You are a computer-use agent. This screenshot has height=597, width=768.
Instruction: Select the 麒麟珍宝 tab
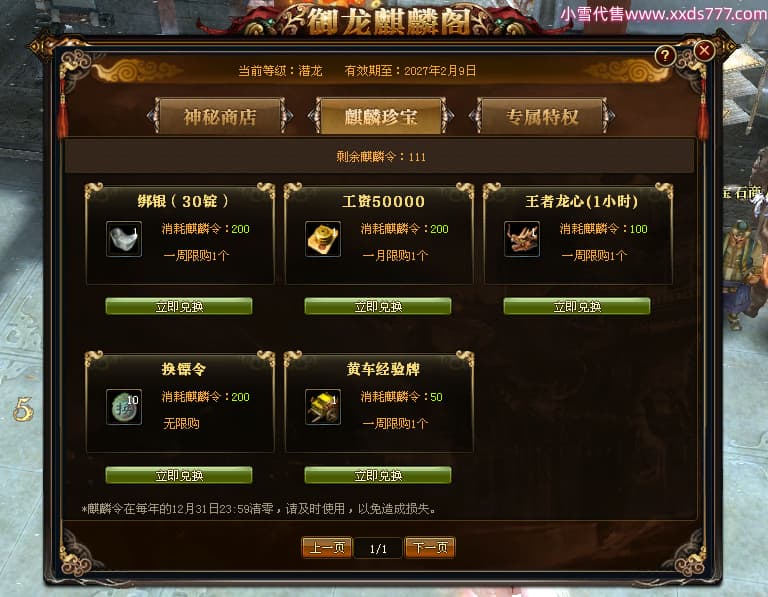(x=381, y=117)
